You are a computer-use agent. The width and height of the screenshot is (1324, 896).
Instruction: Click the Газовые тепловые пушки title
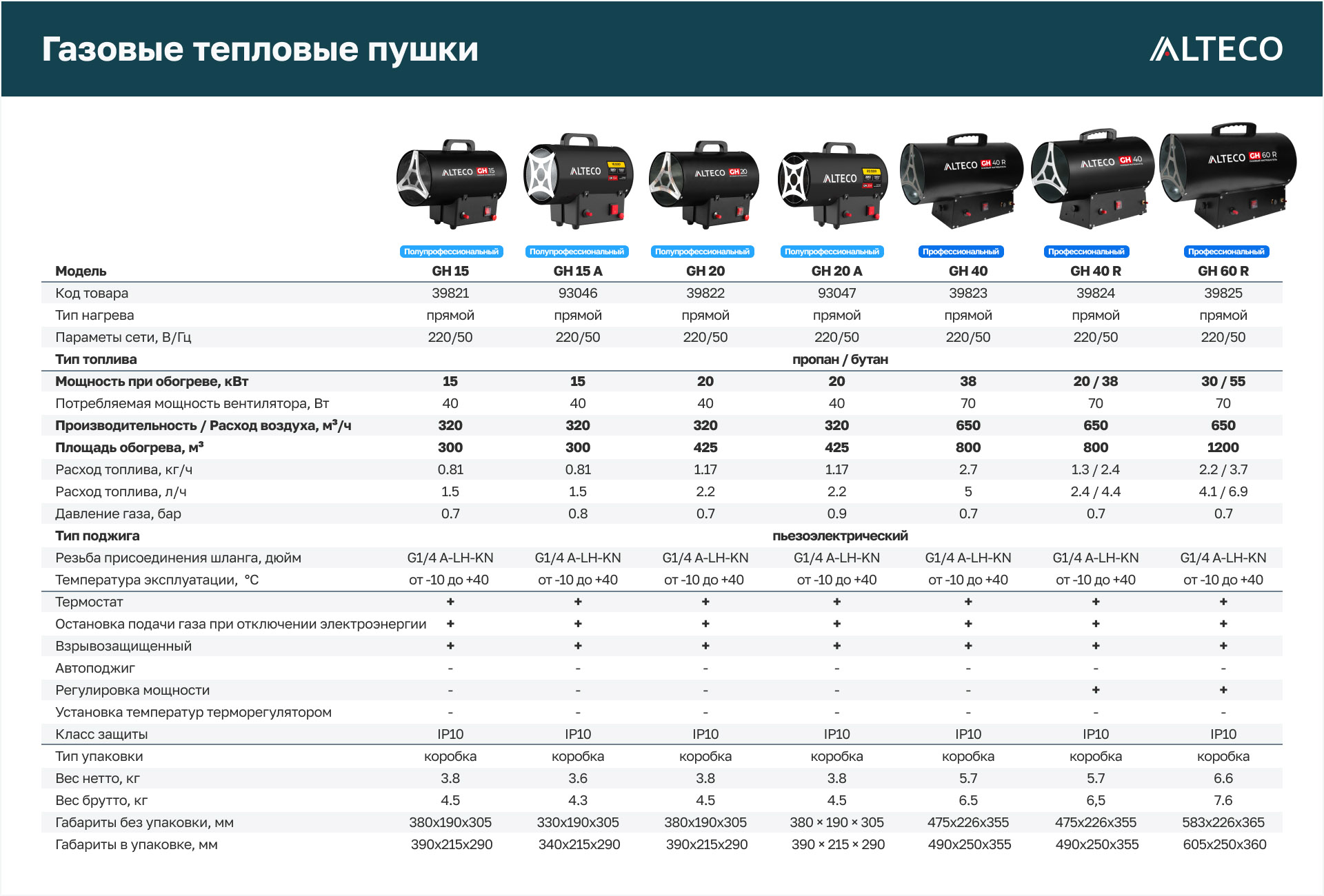(260, 50)
